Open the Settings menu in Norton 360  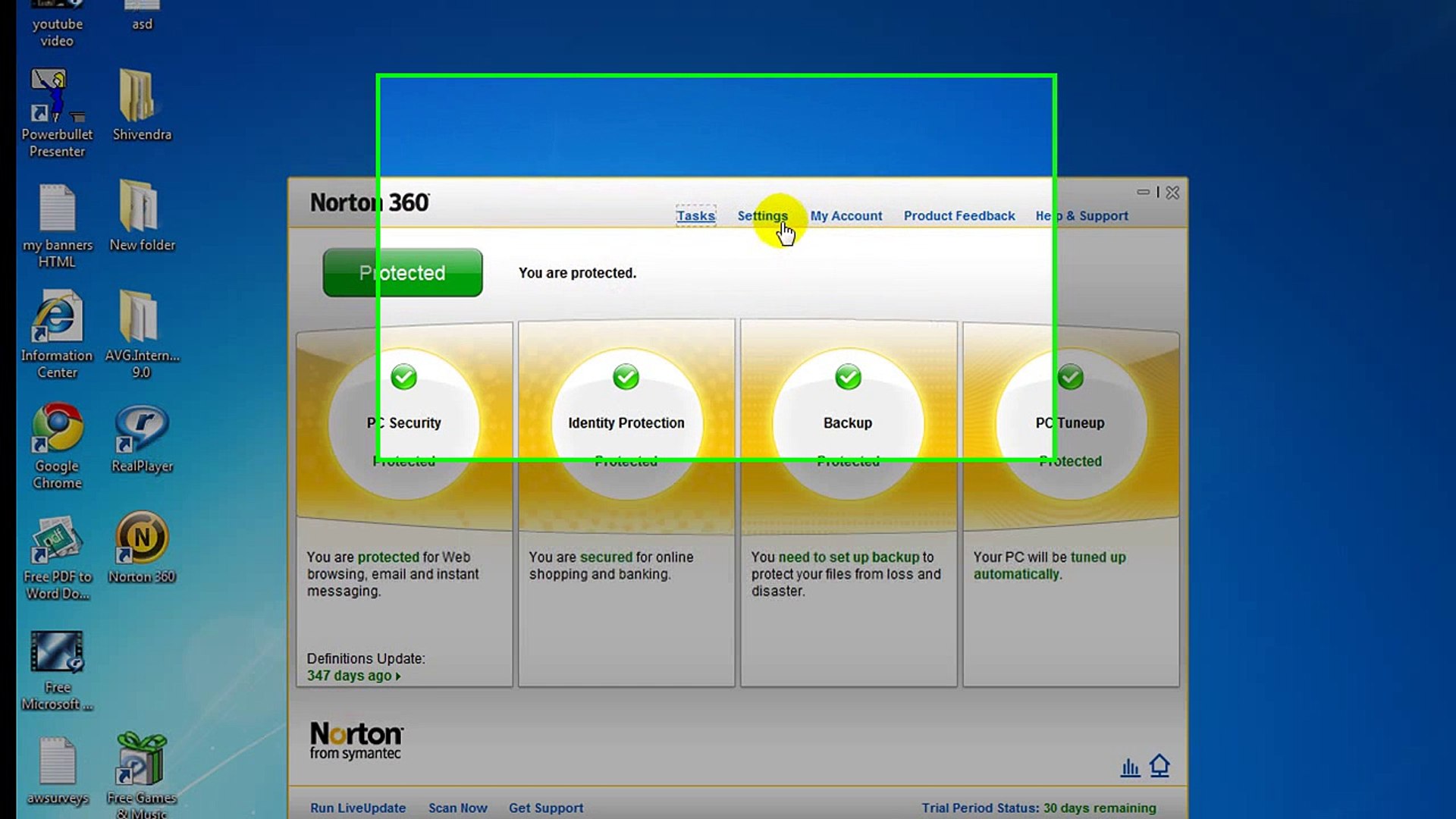click(763, 216)
